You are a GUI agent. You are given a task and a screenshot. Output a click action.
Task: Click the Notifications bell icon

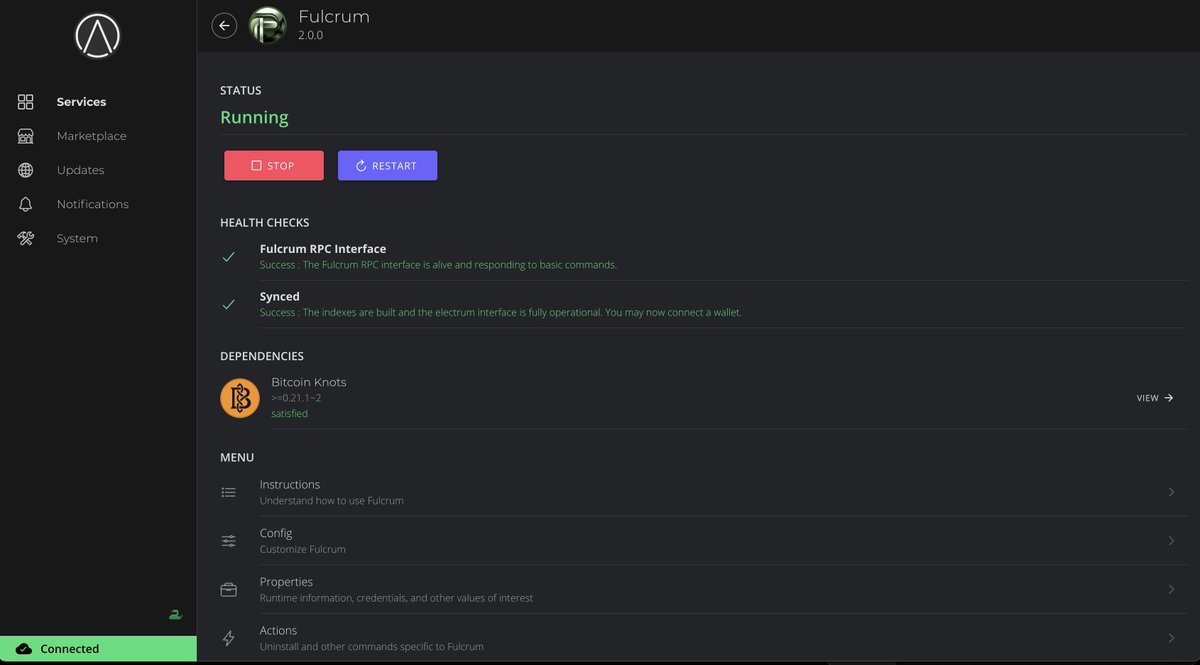click(x=26, y=204)
